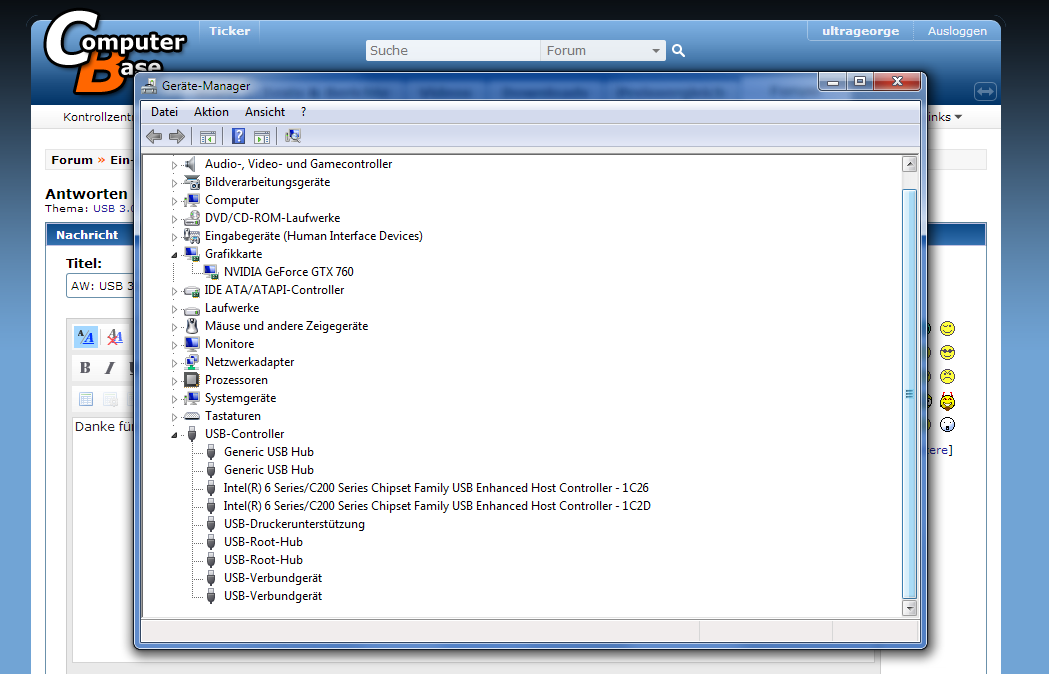Viewport: 1049px width, 674px height.
Task: Click the Netzwerkadapter icon
Action: click(191, 361)
